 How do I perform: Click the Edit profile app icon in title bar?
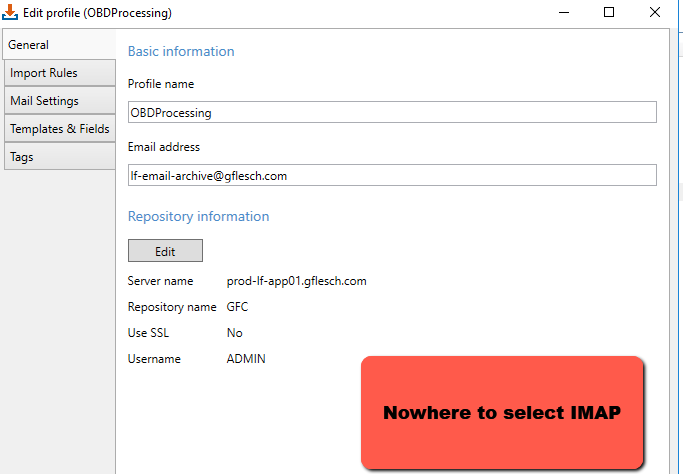10,13
